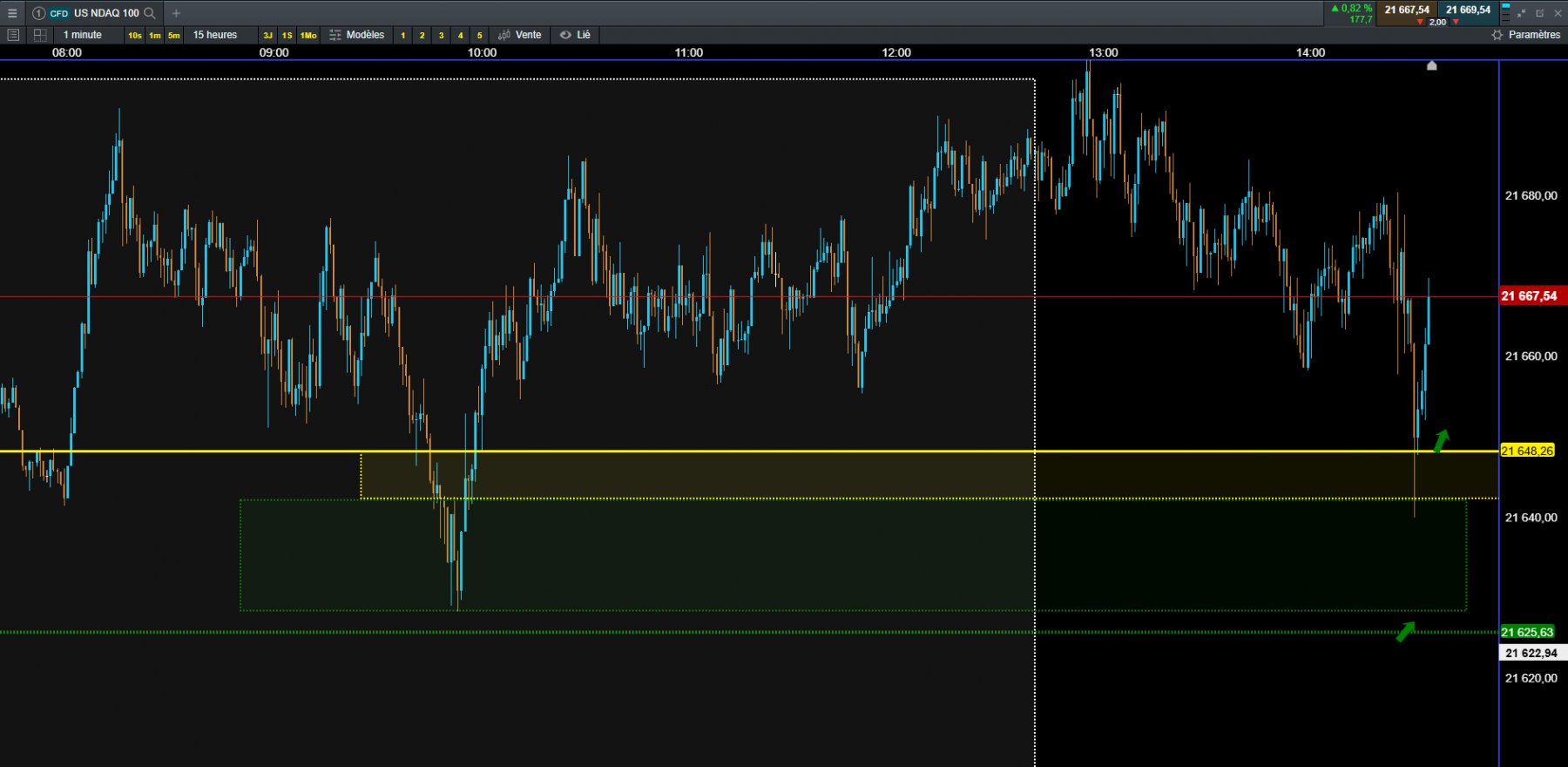
Task: Open the 1 minute timeframe dropdown
Action: (83, 35)
